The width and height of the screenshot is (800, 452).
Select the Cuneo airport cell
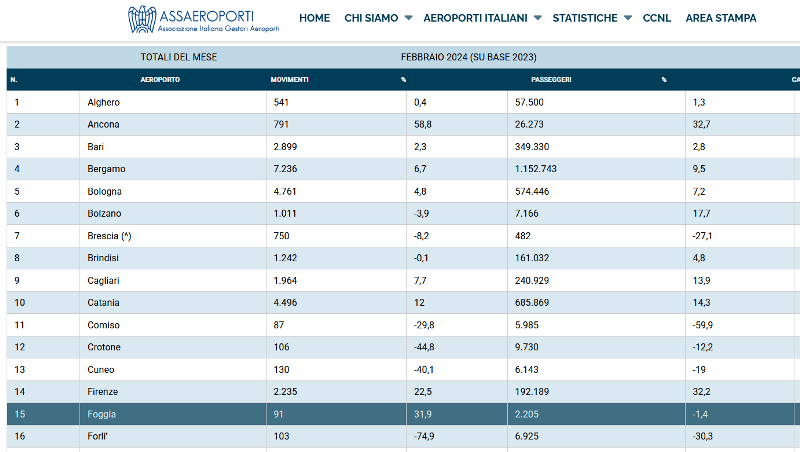173,369
